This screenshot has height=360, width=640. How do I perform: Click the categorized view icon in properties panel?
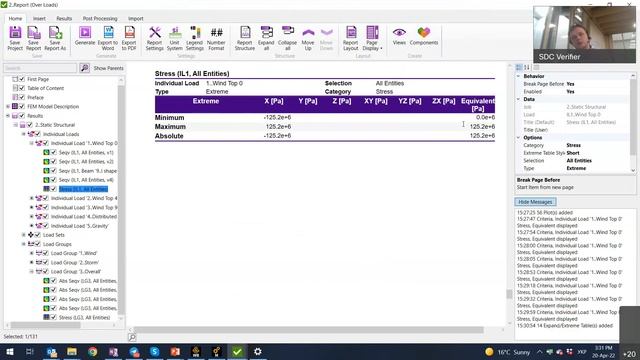(x=519, y=67)
